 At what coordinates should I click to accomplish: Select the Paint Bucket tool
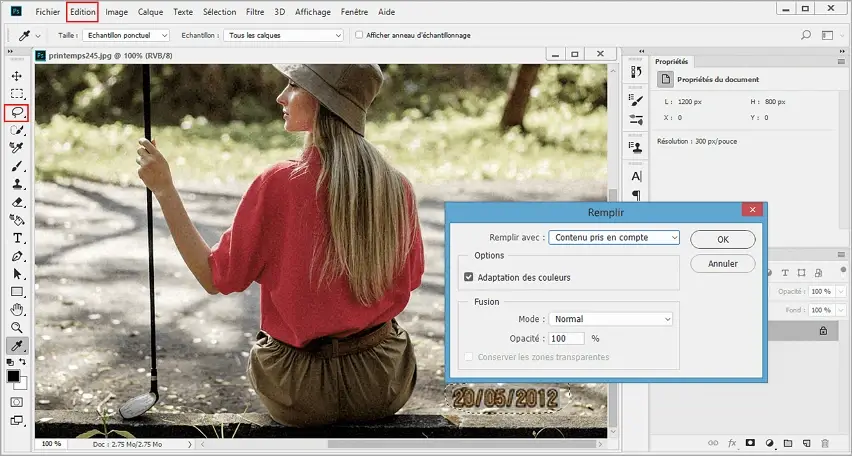click(17, 220)
